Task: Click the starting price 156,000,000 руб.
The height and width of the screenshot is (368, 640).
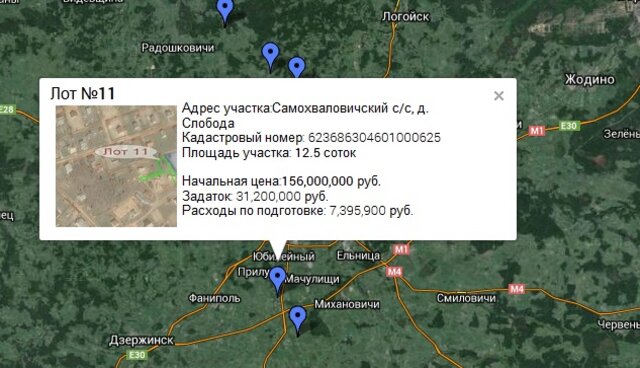Action: pyautogui.click(x=331, y=181)
